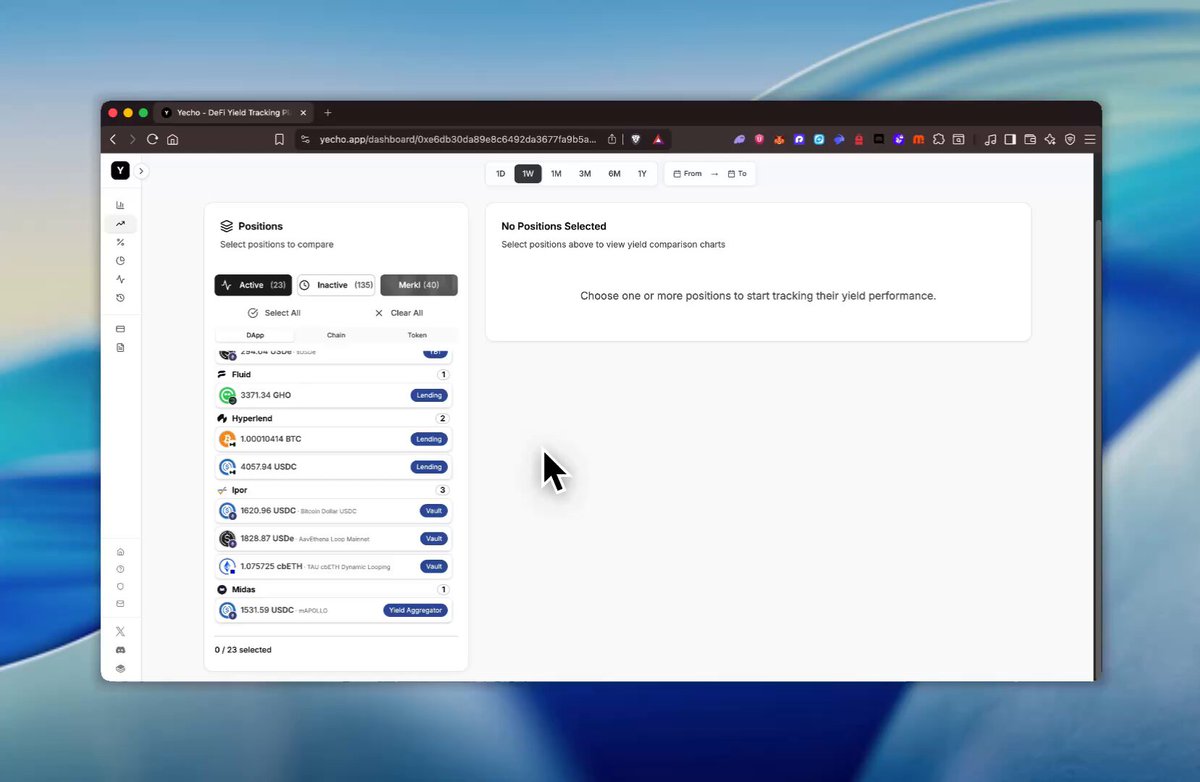Open the trending line sidebar icon
This screenshot has height=782, width=1200.
[120, 224]
